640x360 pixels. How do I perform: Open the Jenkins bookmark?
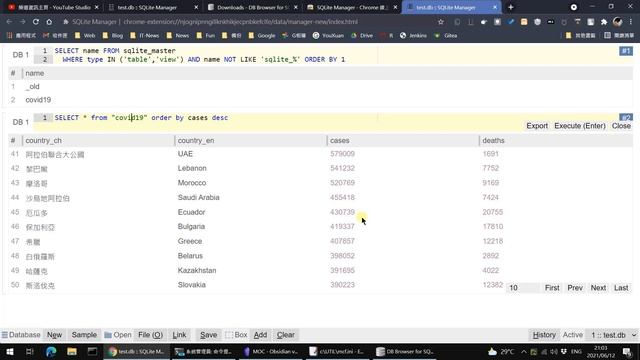coord(413,36)
